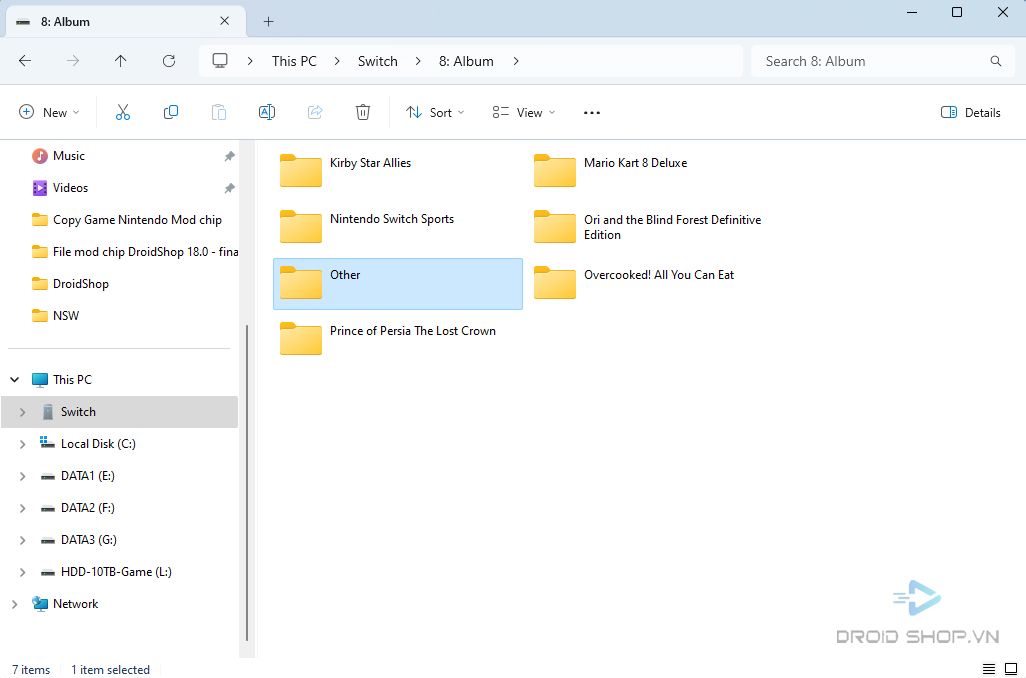This screenshot has height=678, width=1026.
Task: Select DATA1 (E:) drive label
Action: [x=88, y=476]
